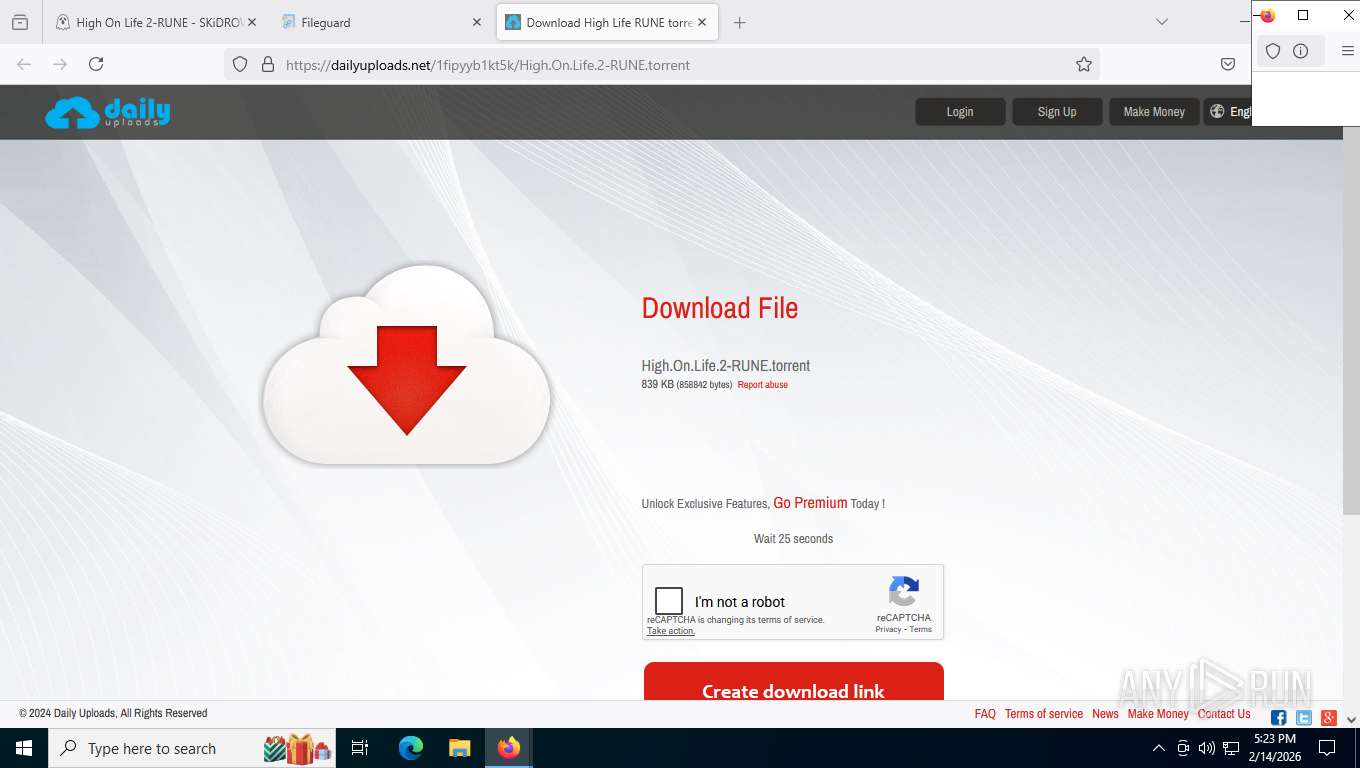Open the Contact Us footer link
This screenshot has height=768, width=1360.
[1224, 713]
